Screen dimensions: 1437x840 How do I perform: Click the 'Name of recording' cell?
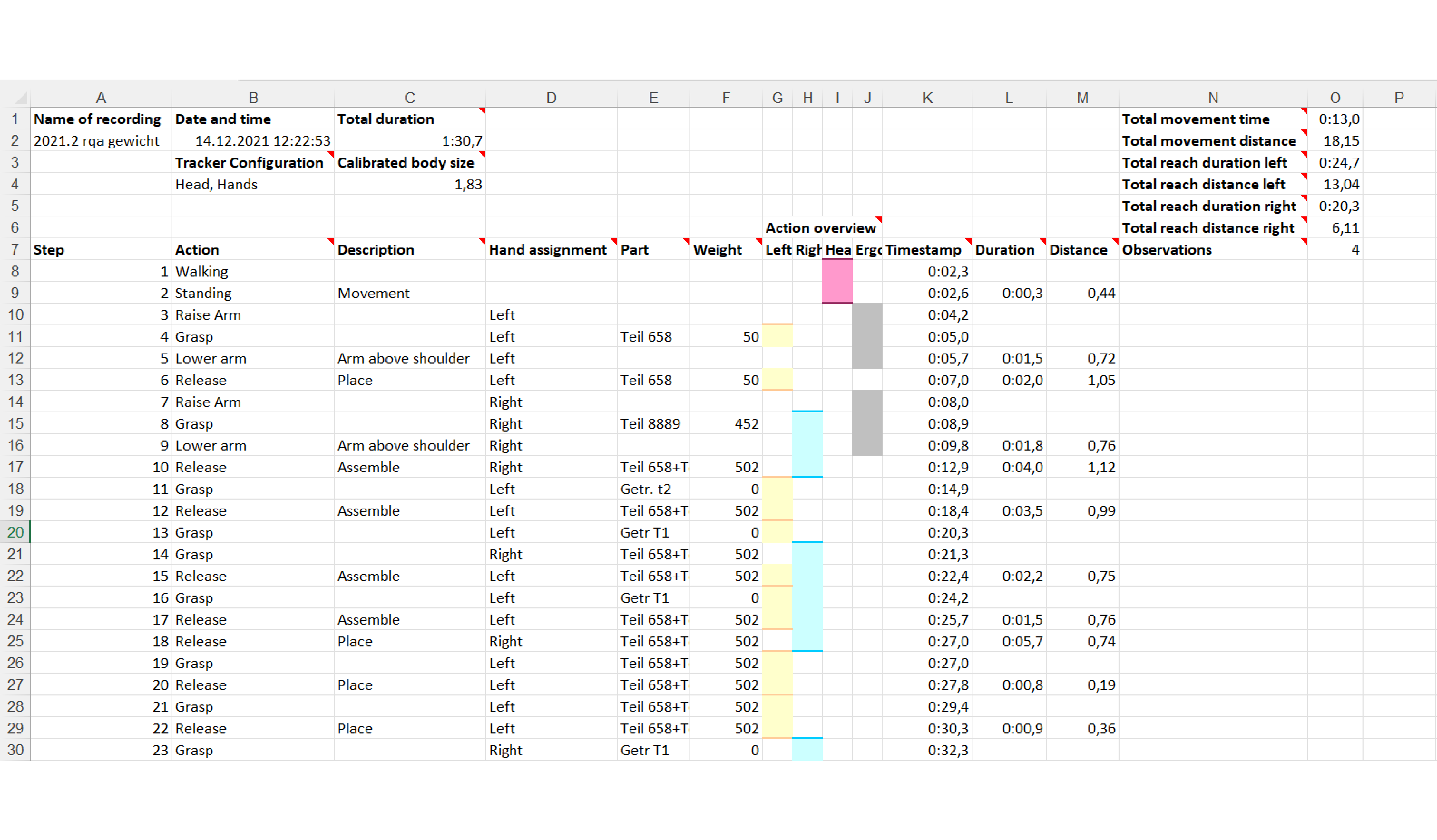101,119
